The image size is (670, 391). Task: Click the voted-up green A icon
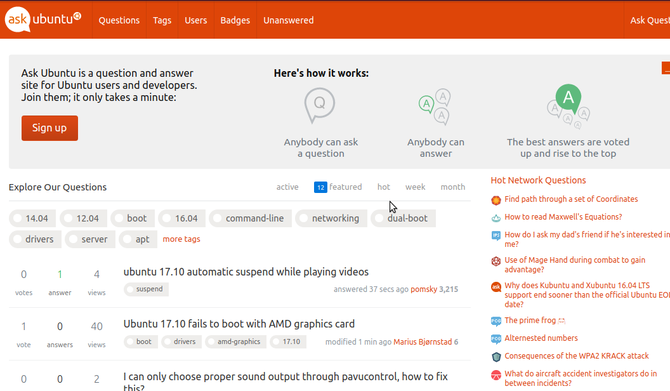tap(568, 106)
